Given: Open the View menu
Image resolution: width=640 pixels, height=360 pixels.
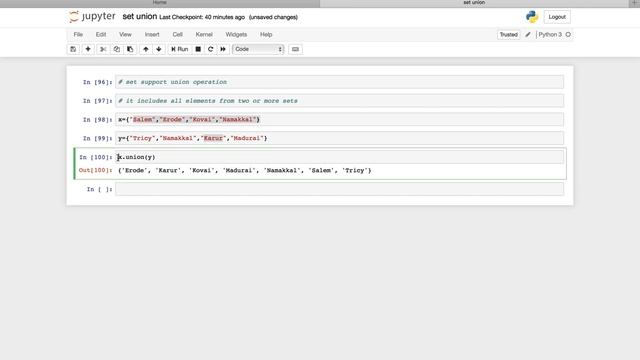Looking at the screenshot, I should (125, 35).
